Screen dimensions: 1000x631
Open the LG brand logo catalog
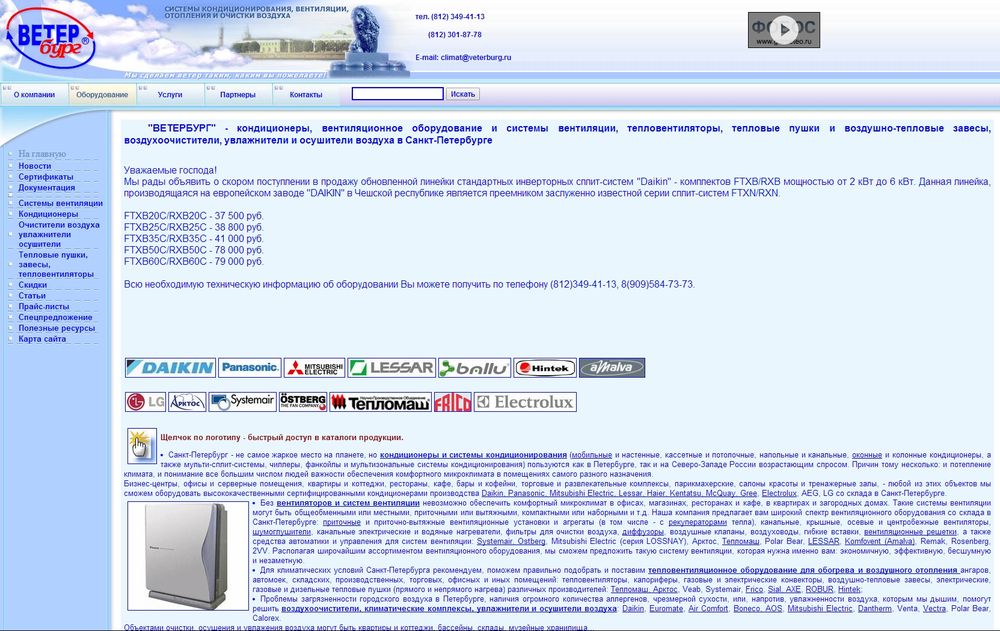[x=145, y=402]
